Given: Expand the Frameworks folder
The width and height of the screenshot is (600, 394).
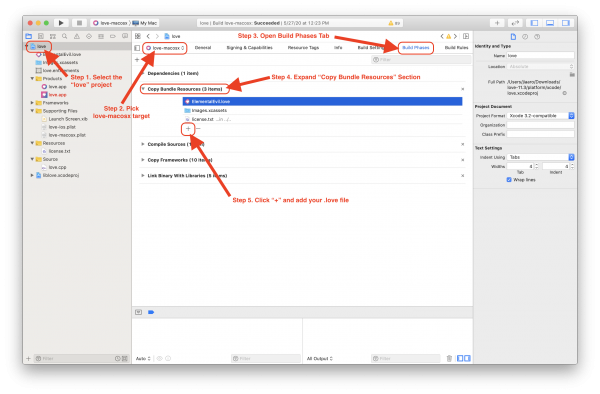Looking at the screenshot, I should coord(32,103).
